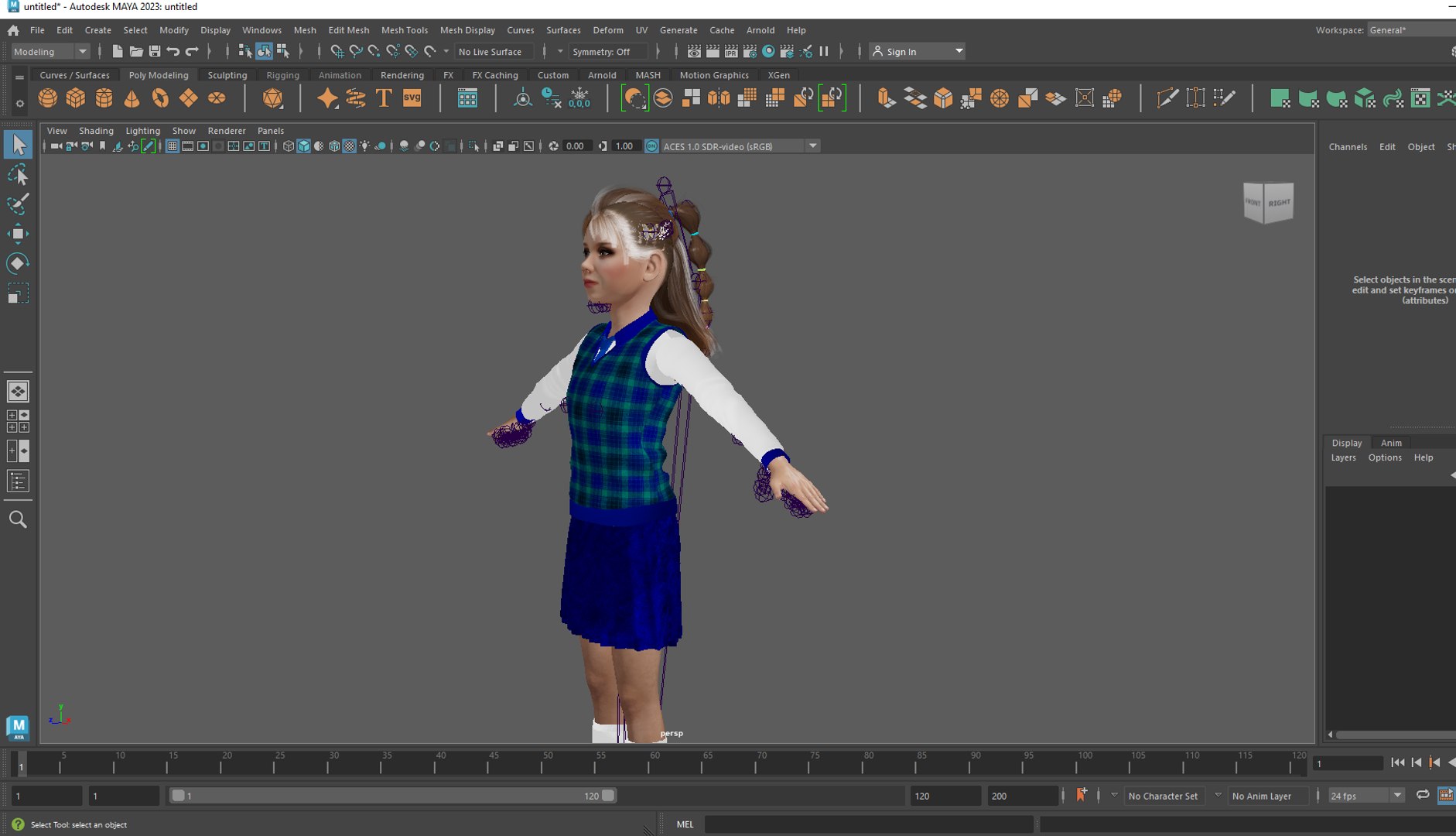Click the range slider bar

coord(392,796)
